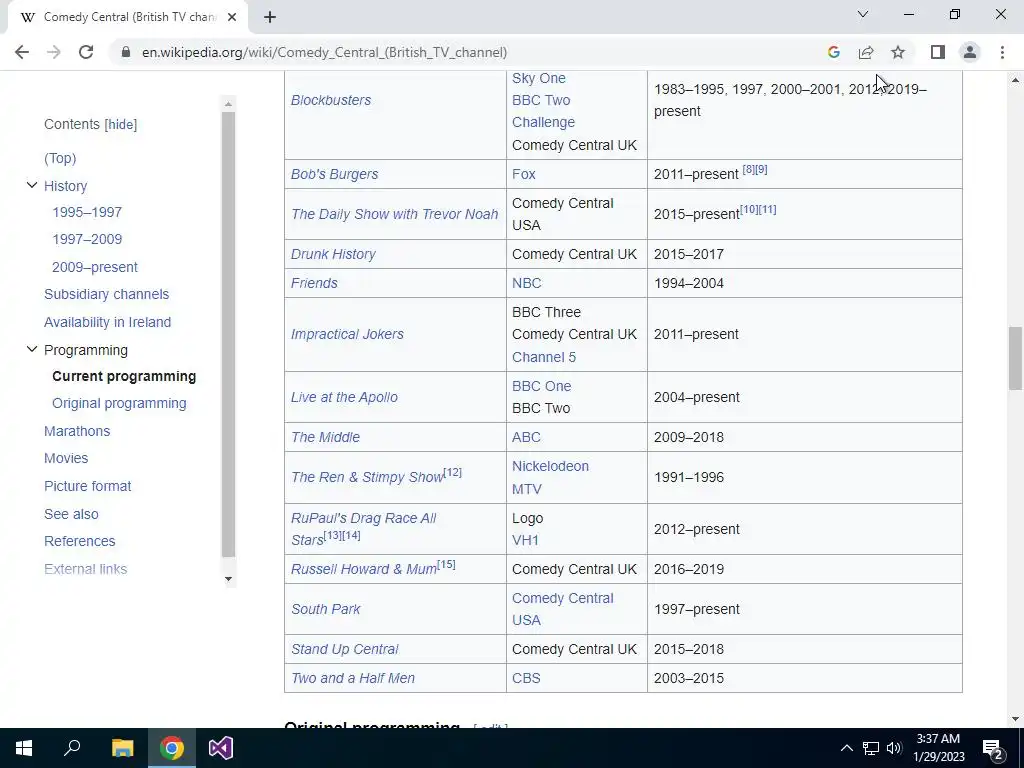Go to 1997–2009 subsection

click(x=87, y=239)
